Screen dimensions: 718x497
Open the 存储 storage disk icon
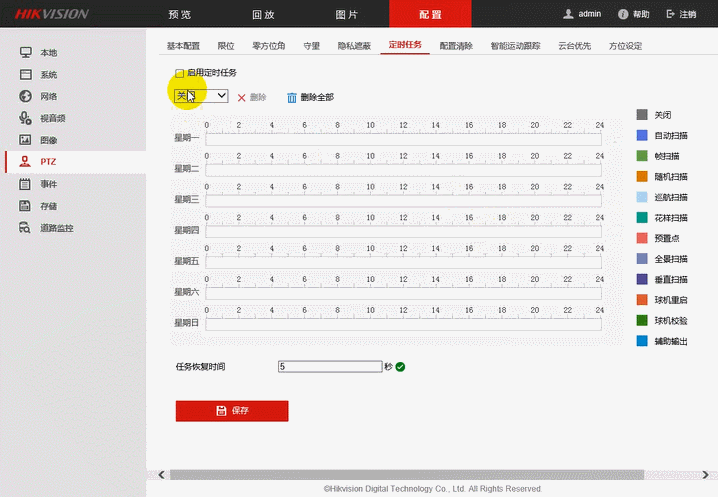click(x=25, y=206)
